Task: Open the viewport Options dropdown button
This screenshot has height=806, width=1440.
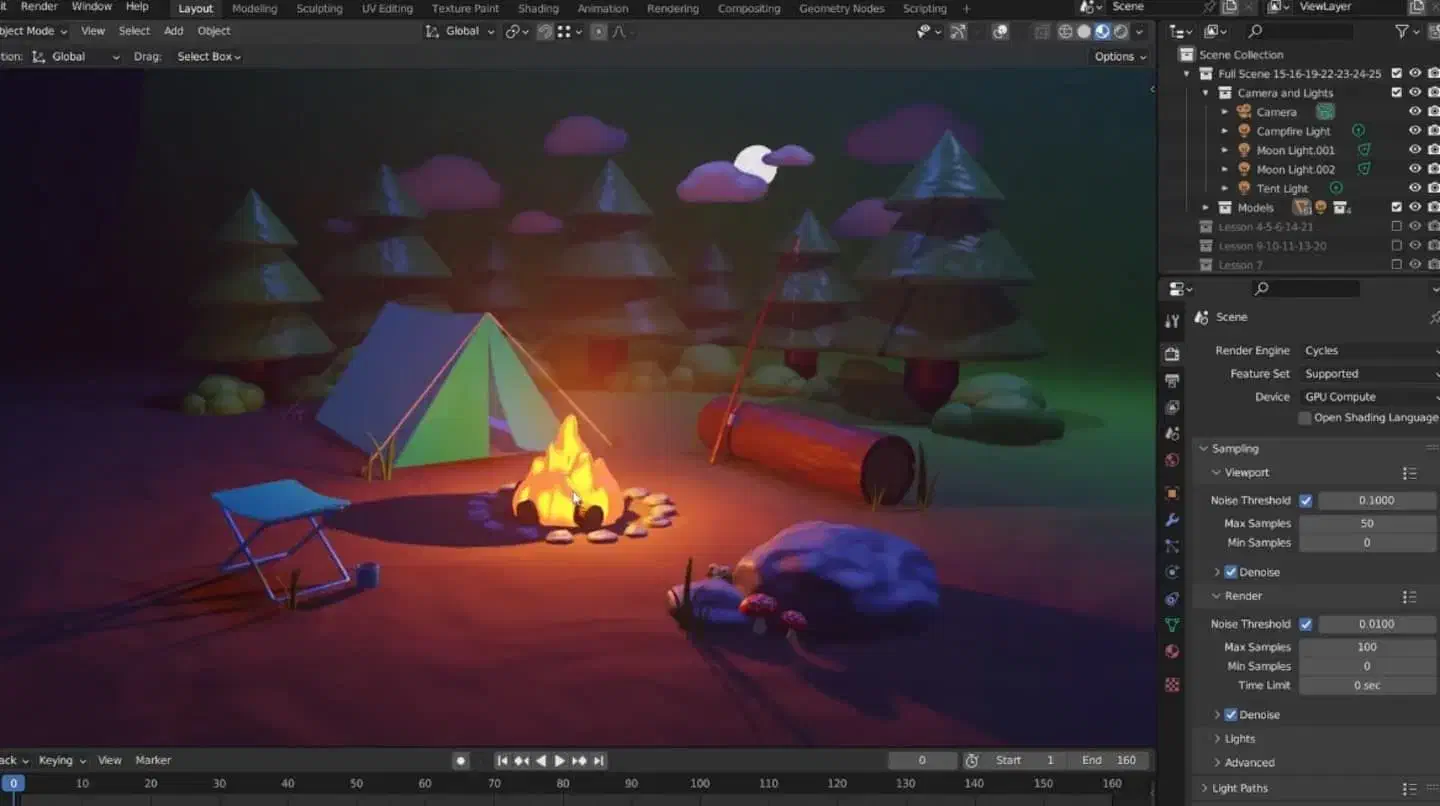Action: [x=1119, y=57]
